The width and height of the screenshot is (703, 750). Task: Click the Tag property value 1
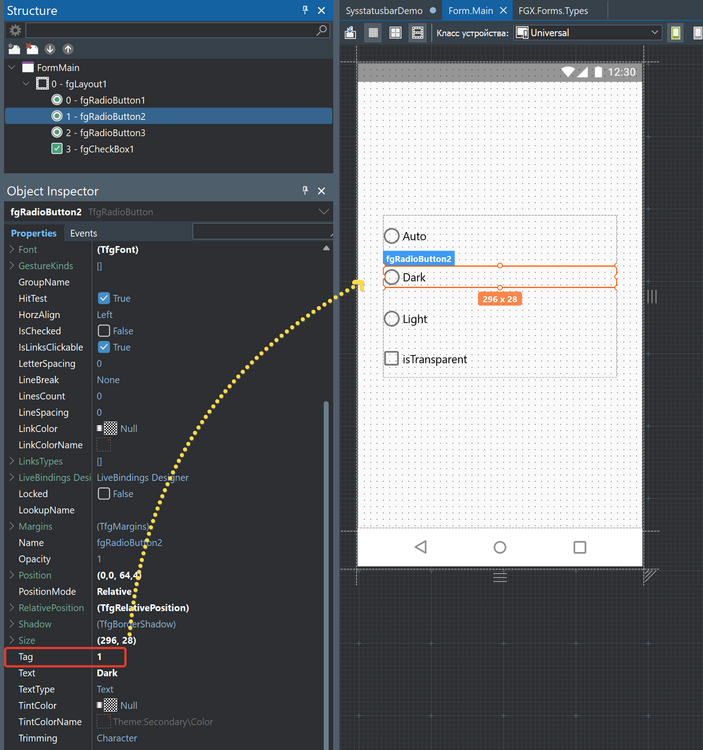pos(99,657)
